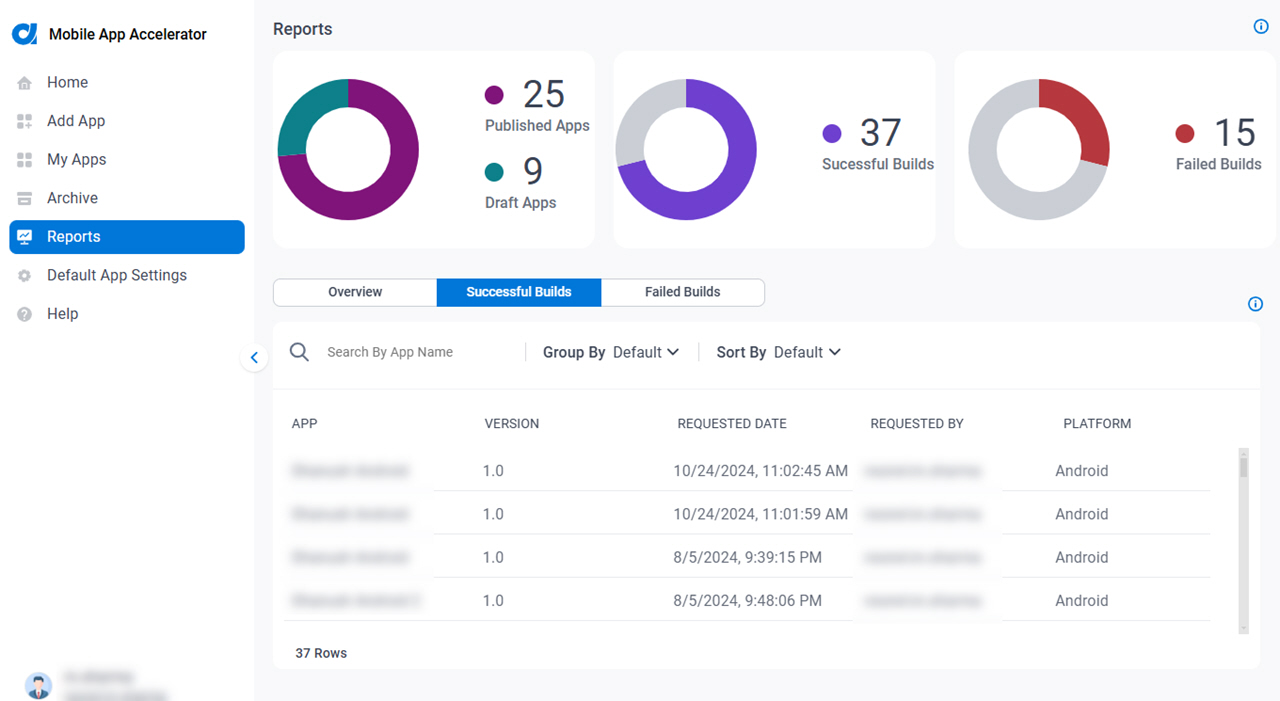The width and height of the screenshot is (1280, 701).
Task: Click the user avatar at bottom left
Action: pos(38,686)
